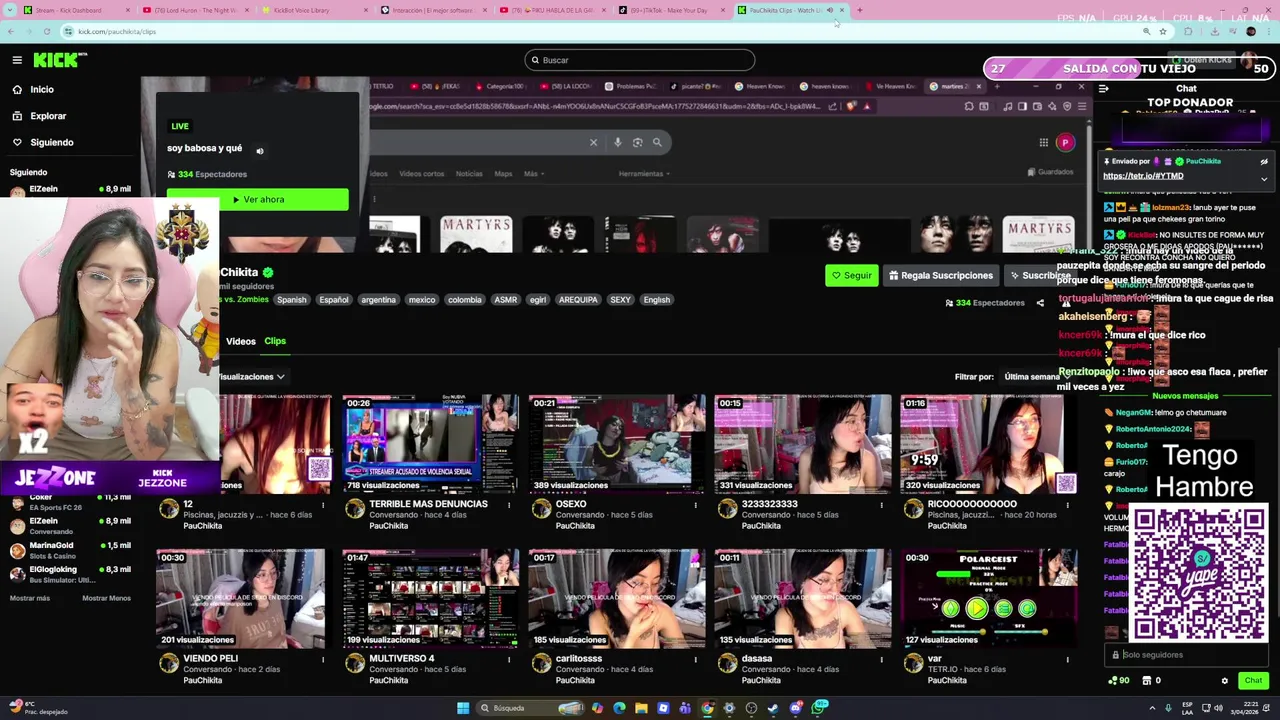
Task: Open options menu for carlitossss clip
Action: [695, 659]
